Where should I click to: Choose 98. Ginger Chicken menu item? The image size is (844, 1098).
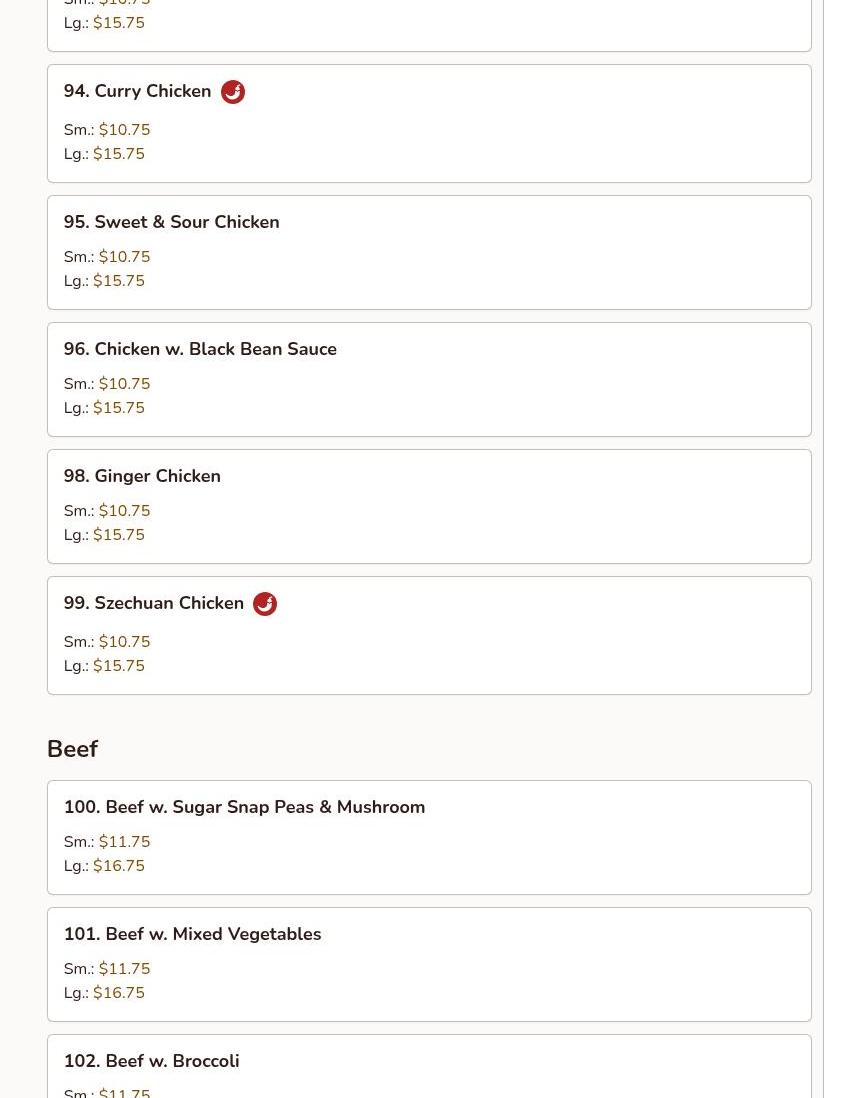(142, 476)
